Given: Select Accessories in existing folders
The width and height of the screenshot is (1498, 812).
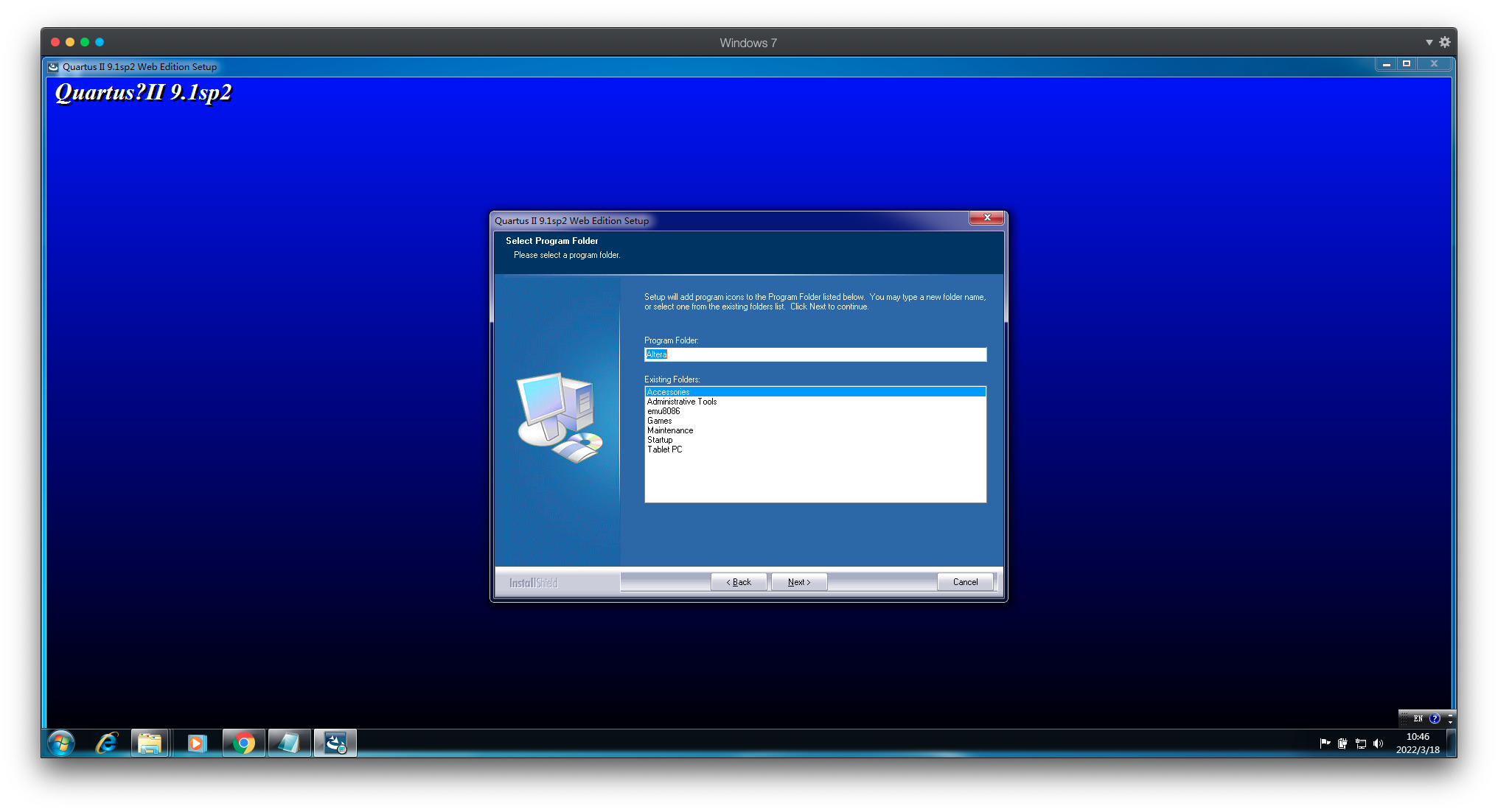Looking at the screenshot, I should 815,392.
